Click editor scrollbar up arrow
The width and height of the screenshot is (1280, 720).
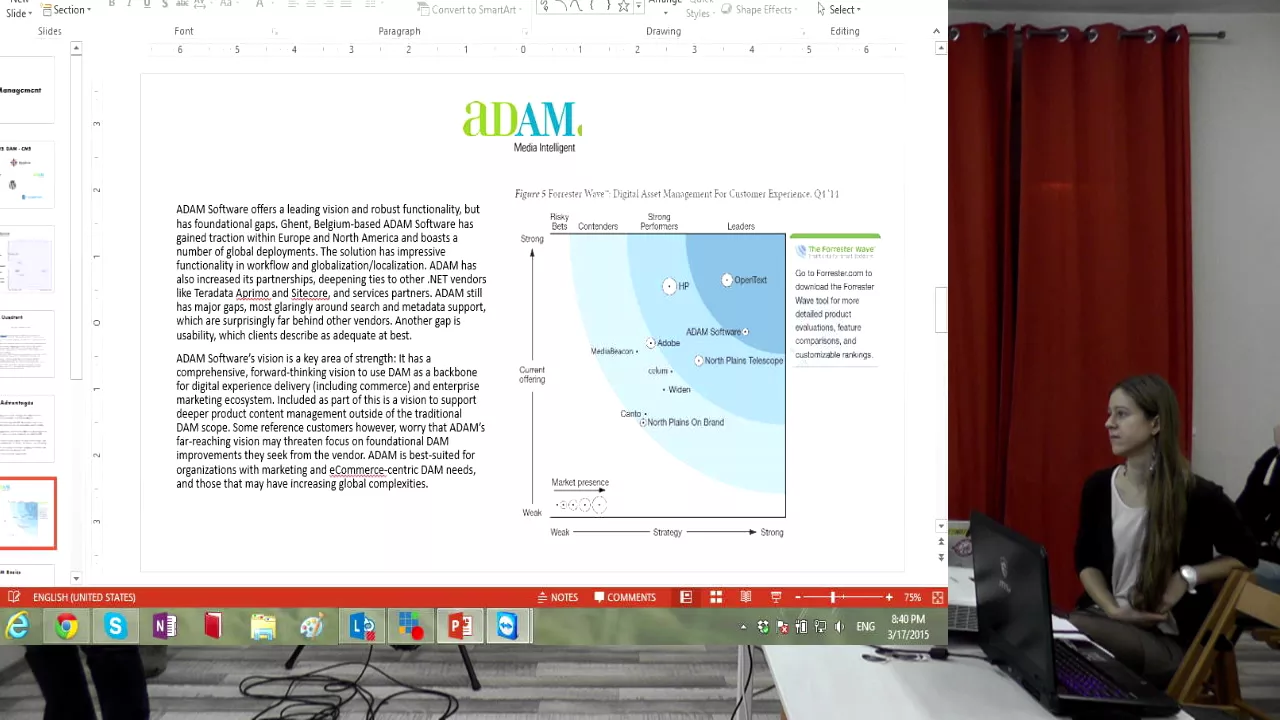(940, 49)
